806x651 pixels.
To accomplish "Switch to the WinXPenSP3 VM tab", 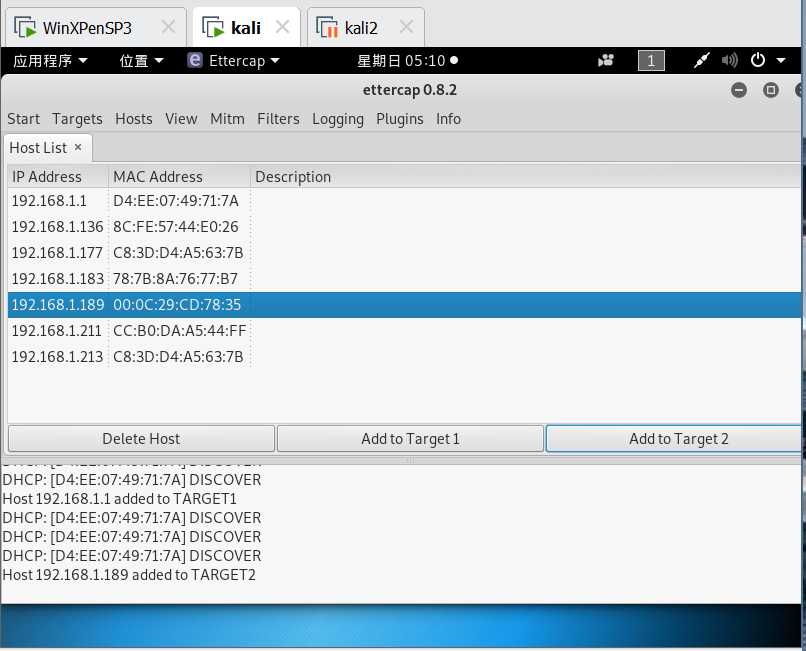I will pos(96,27).
